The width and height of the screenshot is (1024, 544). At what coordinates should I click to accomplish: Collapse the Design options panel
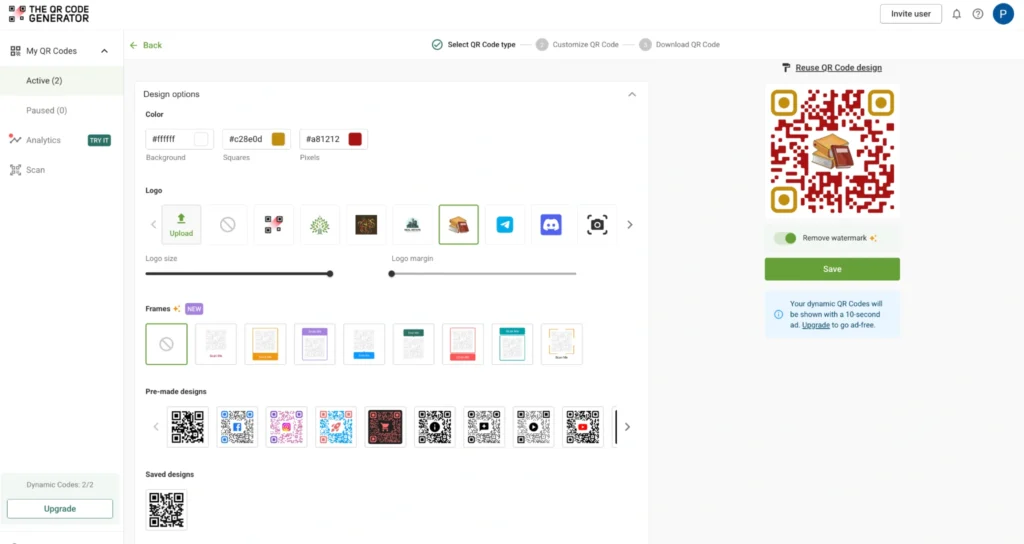point(632,95)
